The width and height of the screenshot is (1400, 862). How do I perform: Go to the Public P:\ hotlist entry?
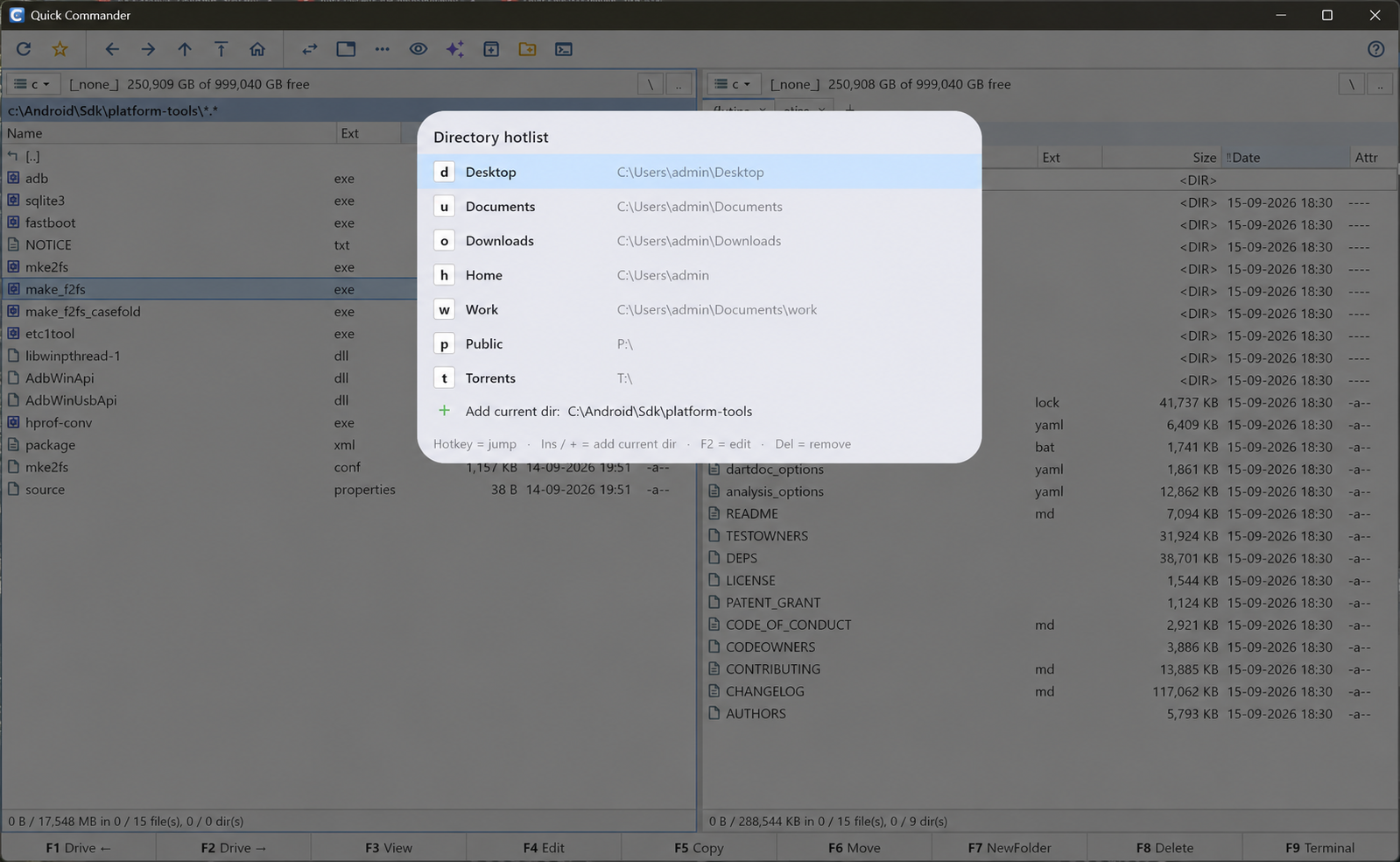tap(700, 344)
